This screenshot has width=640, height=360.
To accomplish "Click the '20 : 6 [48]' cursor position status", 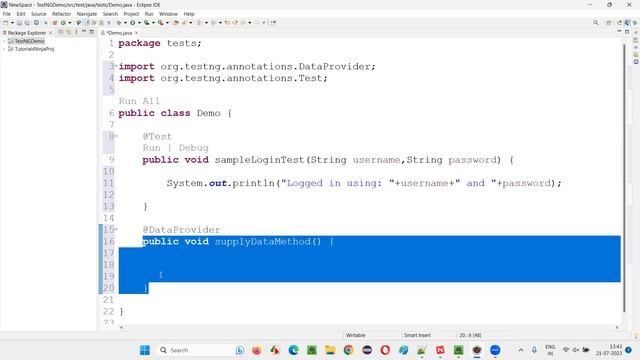I will tap(470, 335).
